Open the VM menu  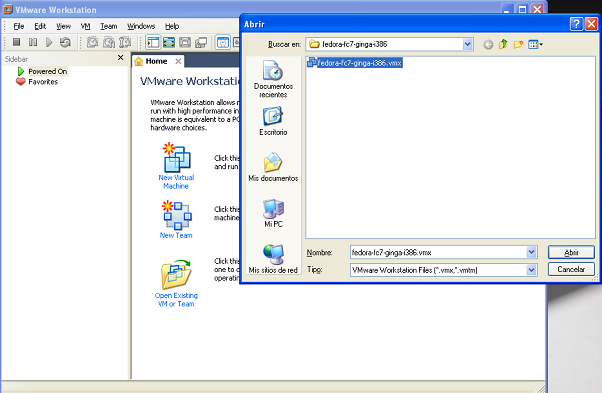85,26
